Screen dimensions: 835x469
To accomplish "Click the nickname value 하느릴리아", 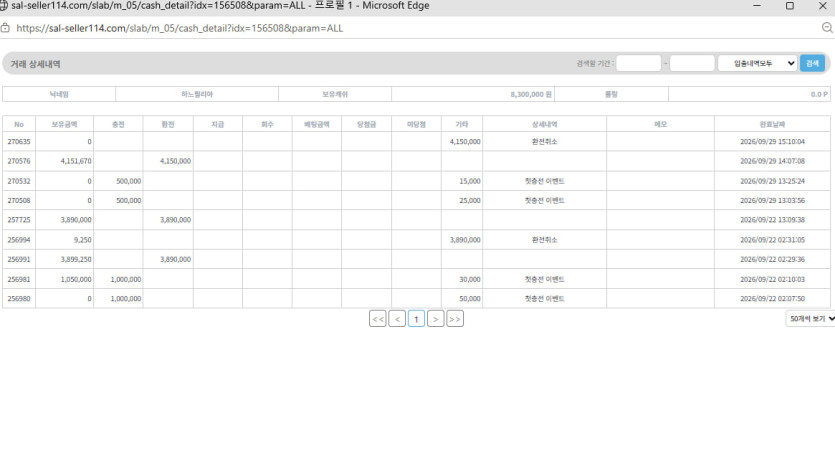I will coord(197,94).
